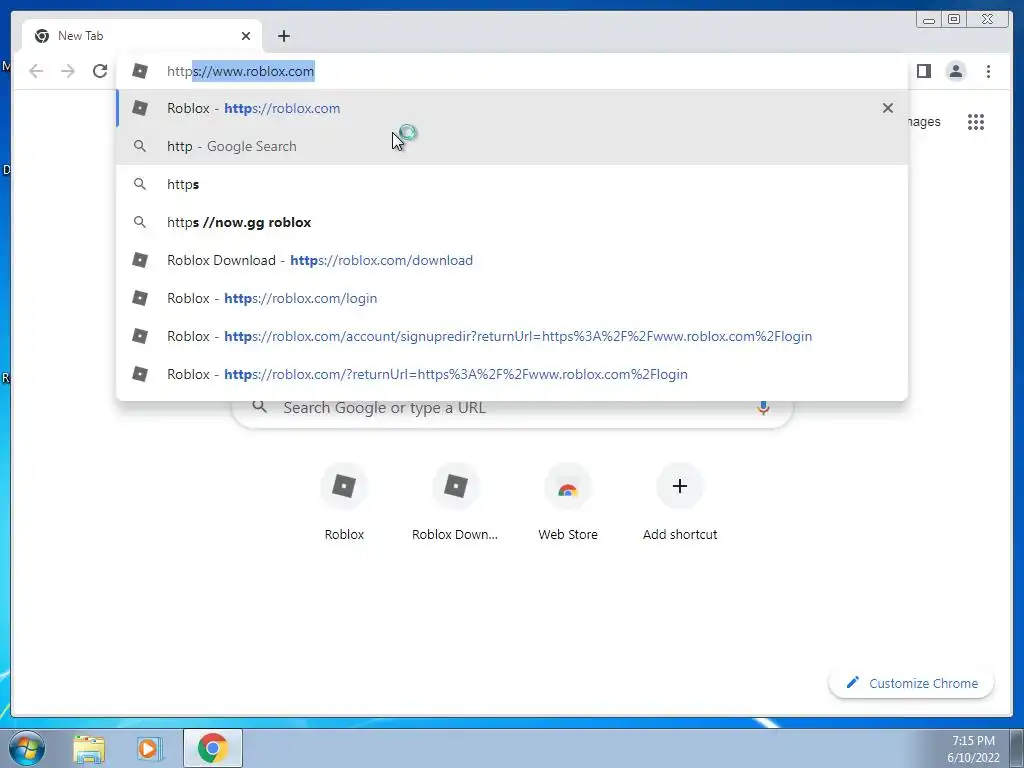Click the browser Back arrow
The image size is (1024, 768).
36,71
